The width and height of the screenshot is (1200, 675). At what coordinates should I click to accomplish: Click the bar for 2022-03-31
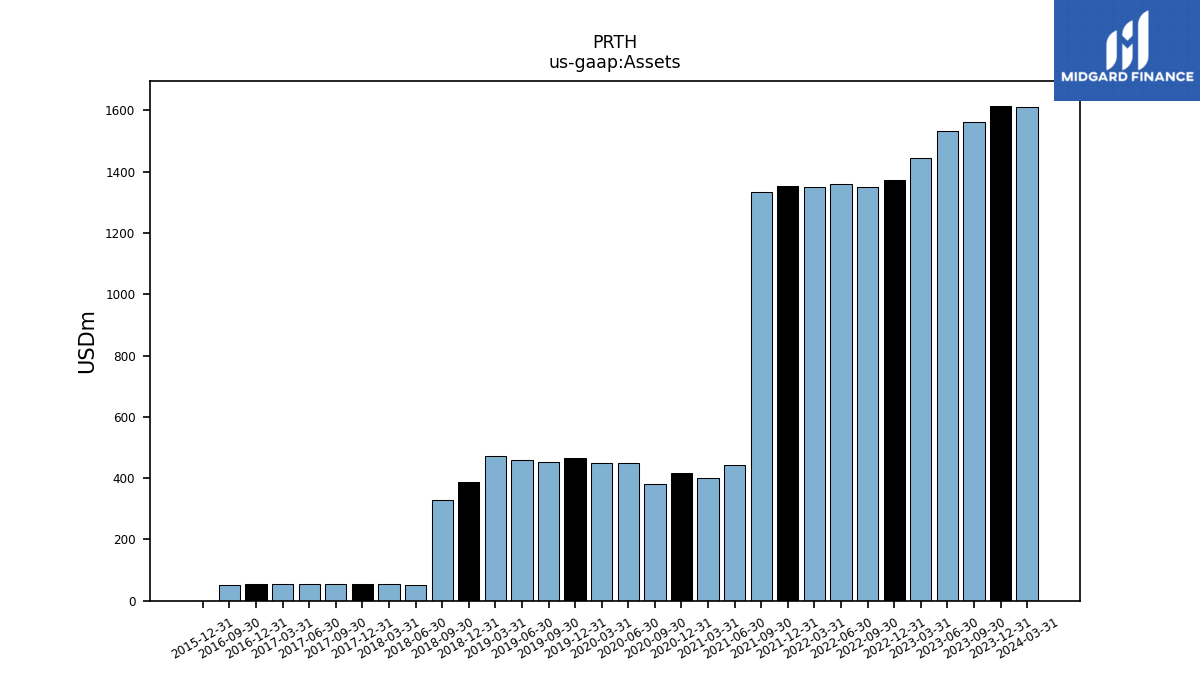tap(814, 394)
